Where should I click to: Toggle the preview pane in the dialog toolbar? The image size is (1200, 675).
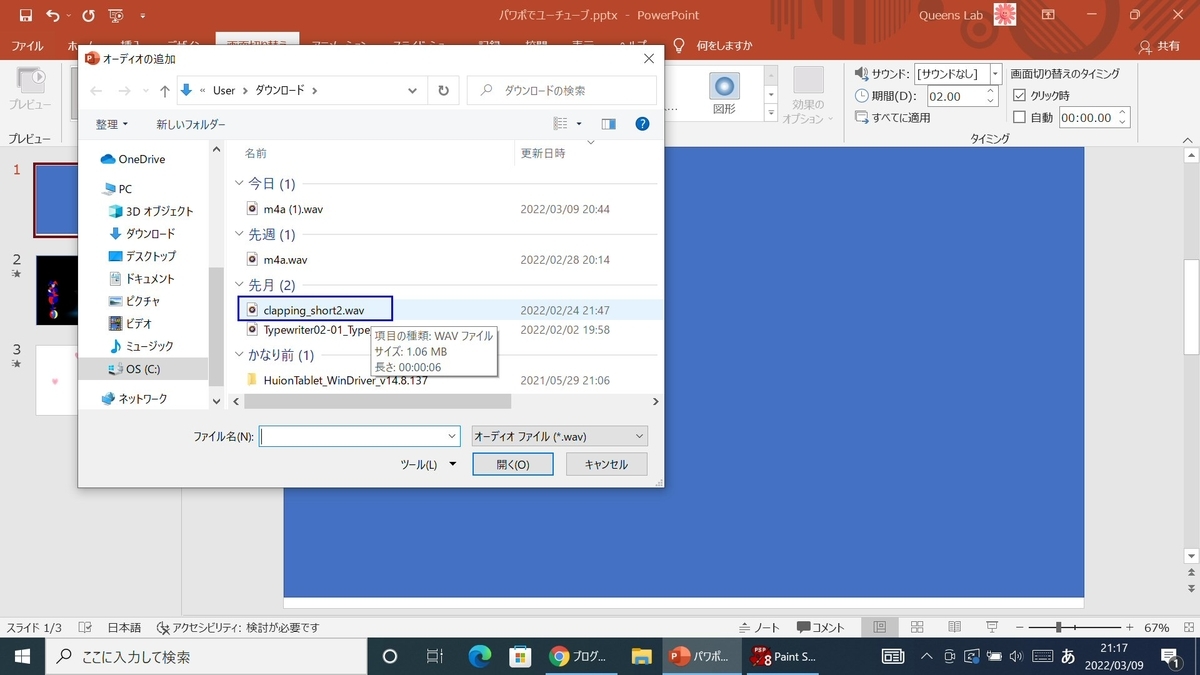[611, 123]
